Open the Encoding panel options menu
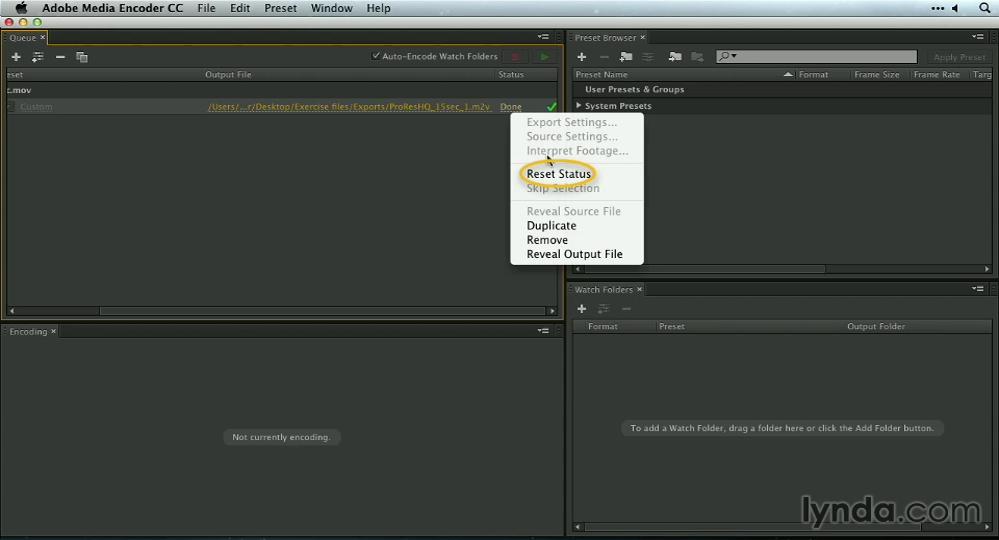999x540 pixels. [543, 331]
